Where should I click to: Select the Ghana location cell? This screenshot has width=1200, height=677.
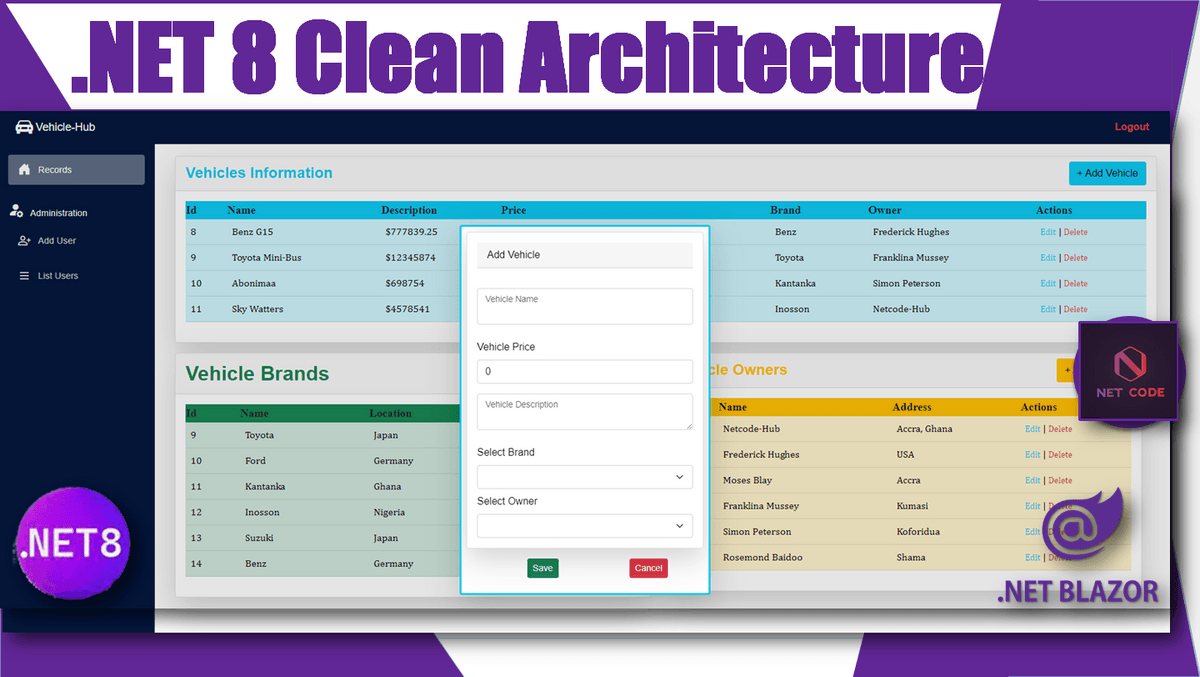click(387, 487)
